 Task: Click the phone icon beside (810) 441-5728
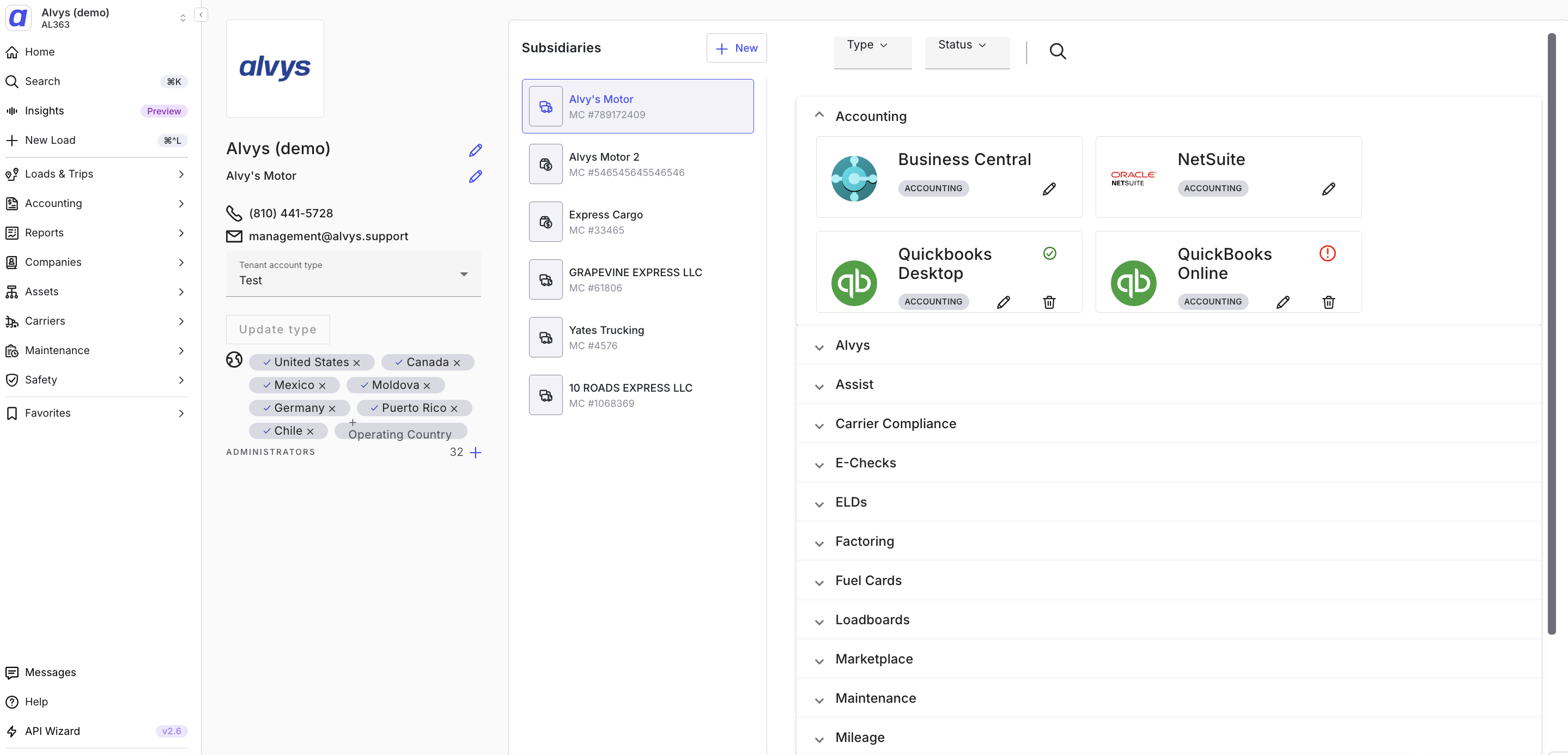pyautogui.click(x=234, y=213)
